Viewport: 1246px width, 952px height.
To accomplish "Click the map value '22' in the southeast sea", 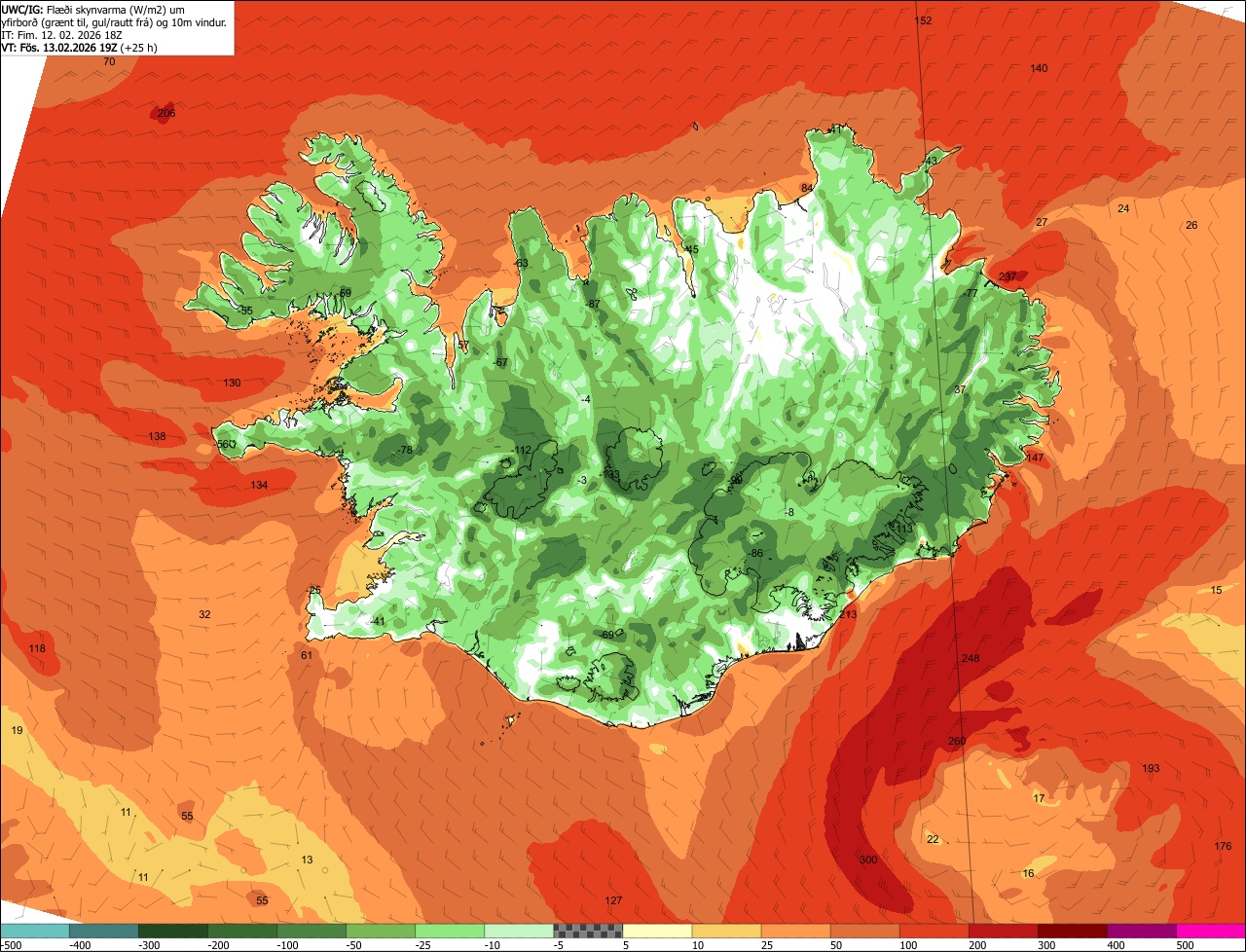I will (x=933, y=840).
